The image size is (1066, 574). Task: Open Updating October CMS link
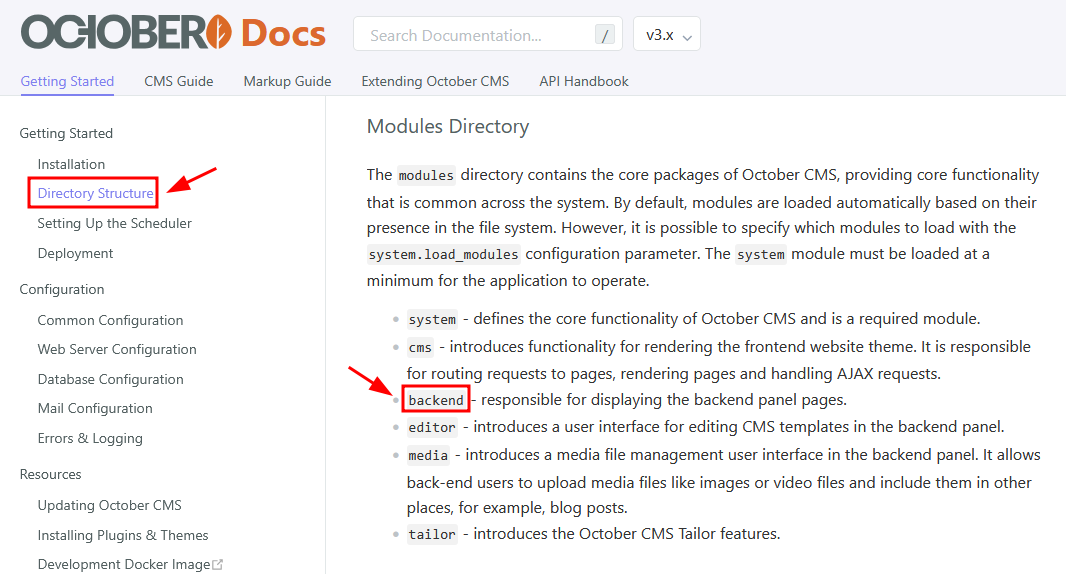coord(110,505)
